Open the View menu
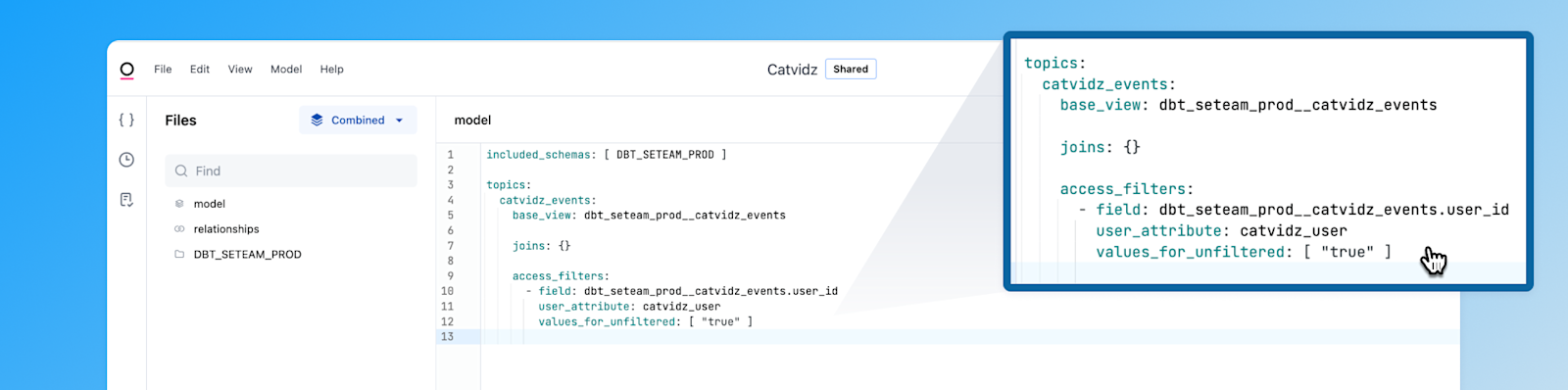The image size is (1568, 390). pos(240,70)
